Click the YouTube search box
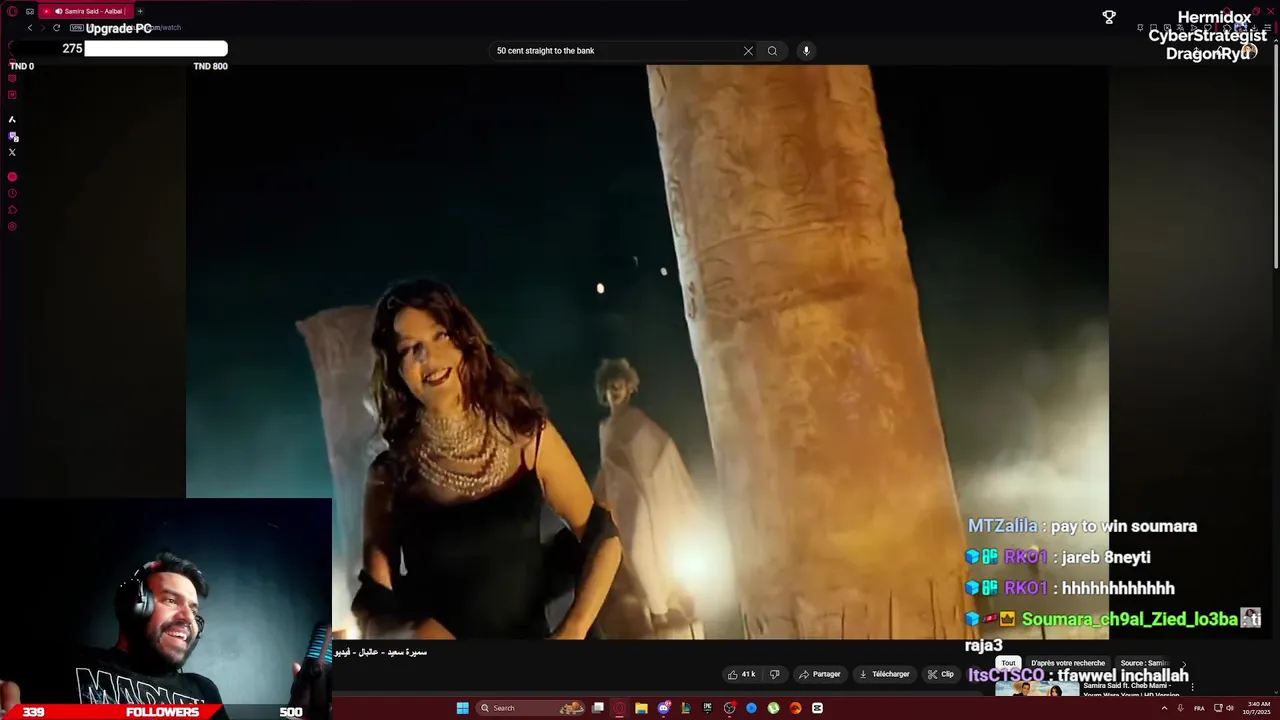Screen dimensions: 1280x720 pyautogui.click(x=615, y=51)
